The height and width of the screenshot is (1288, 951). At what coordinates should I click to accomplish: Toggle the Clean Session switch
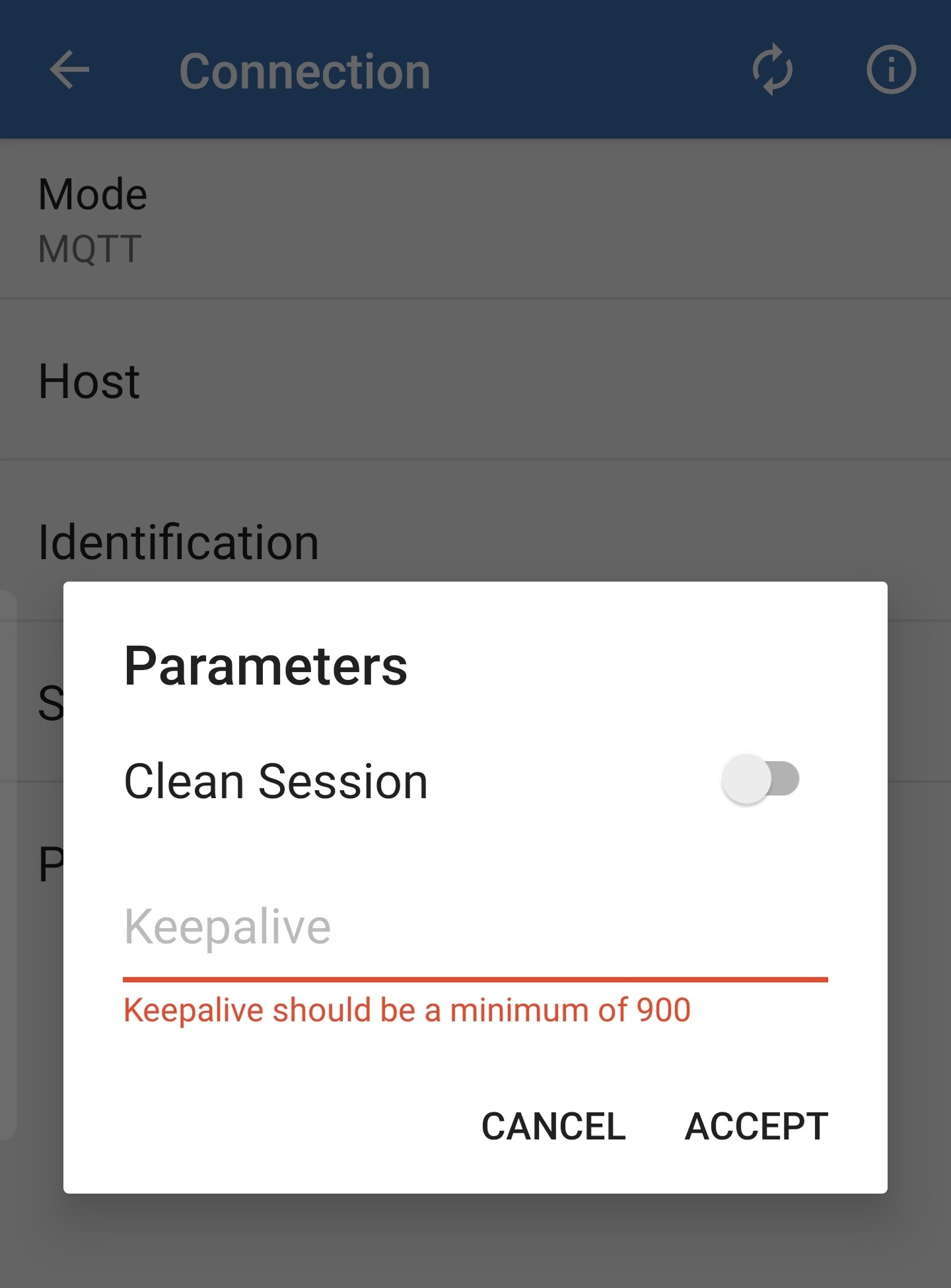click(761, 780)
